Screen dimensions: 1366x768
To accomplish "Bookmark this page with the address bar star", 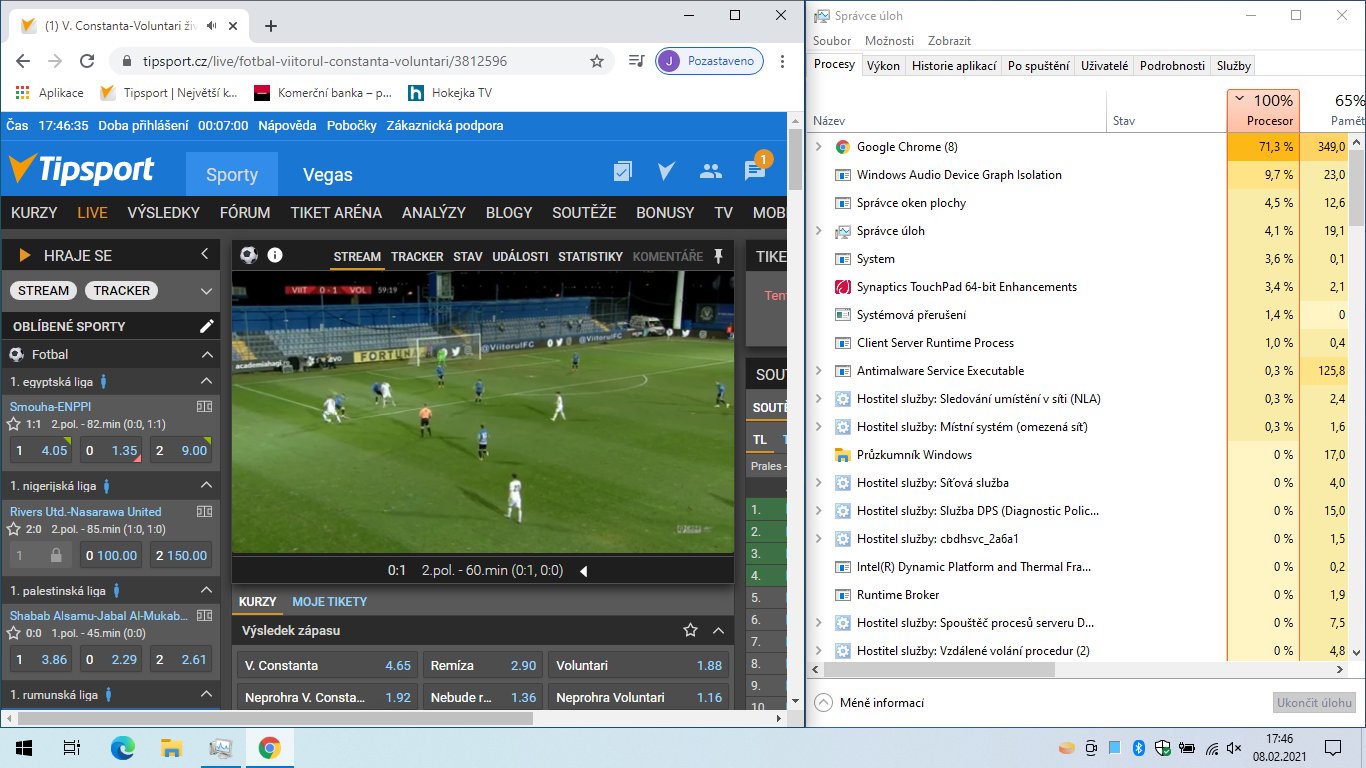I will tap(597, 61).
